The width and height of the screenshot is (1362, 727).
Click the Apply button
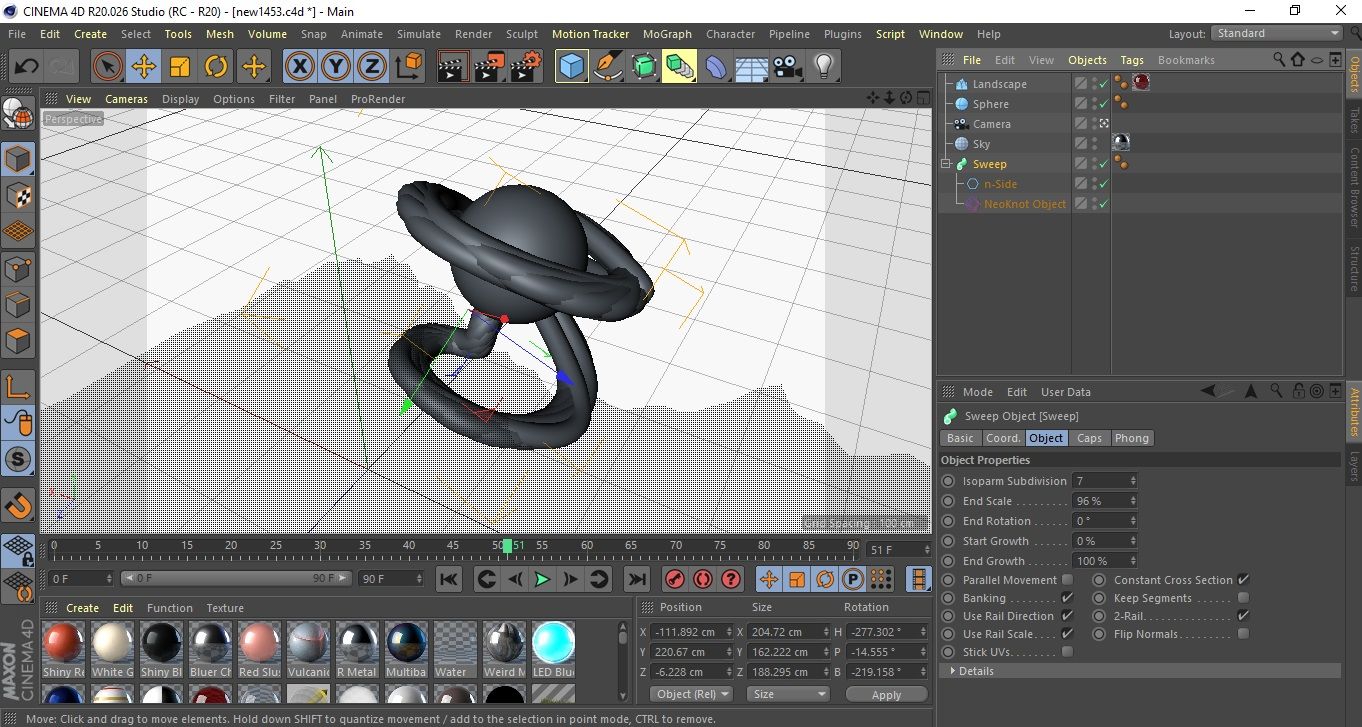pos(886,694)
